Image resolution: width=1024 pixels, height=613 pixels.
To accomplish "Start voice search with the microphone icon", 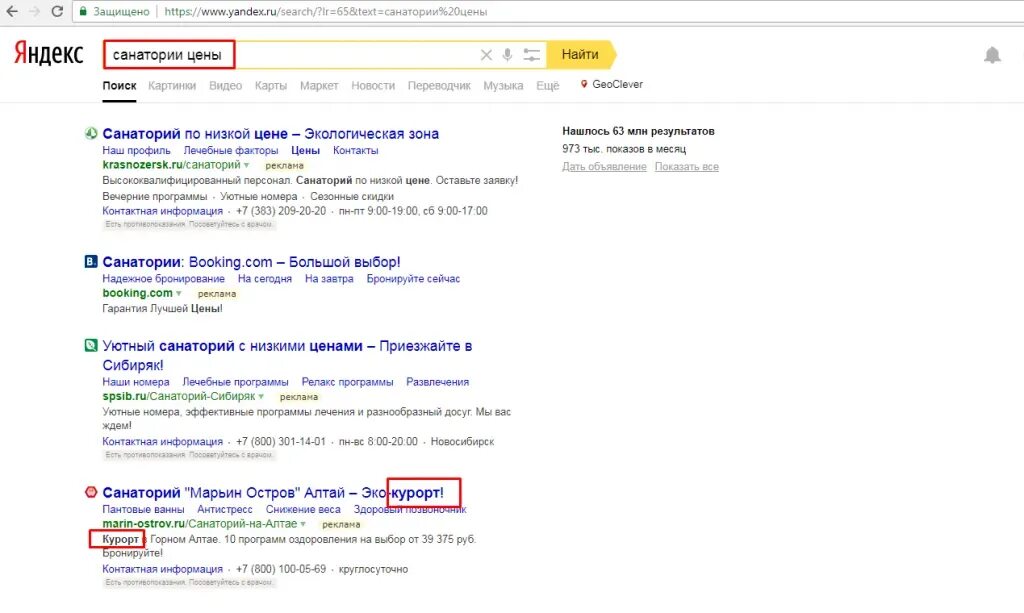I will (x=507, y=55).
